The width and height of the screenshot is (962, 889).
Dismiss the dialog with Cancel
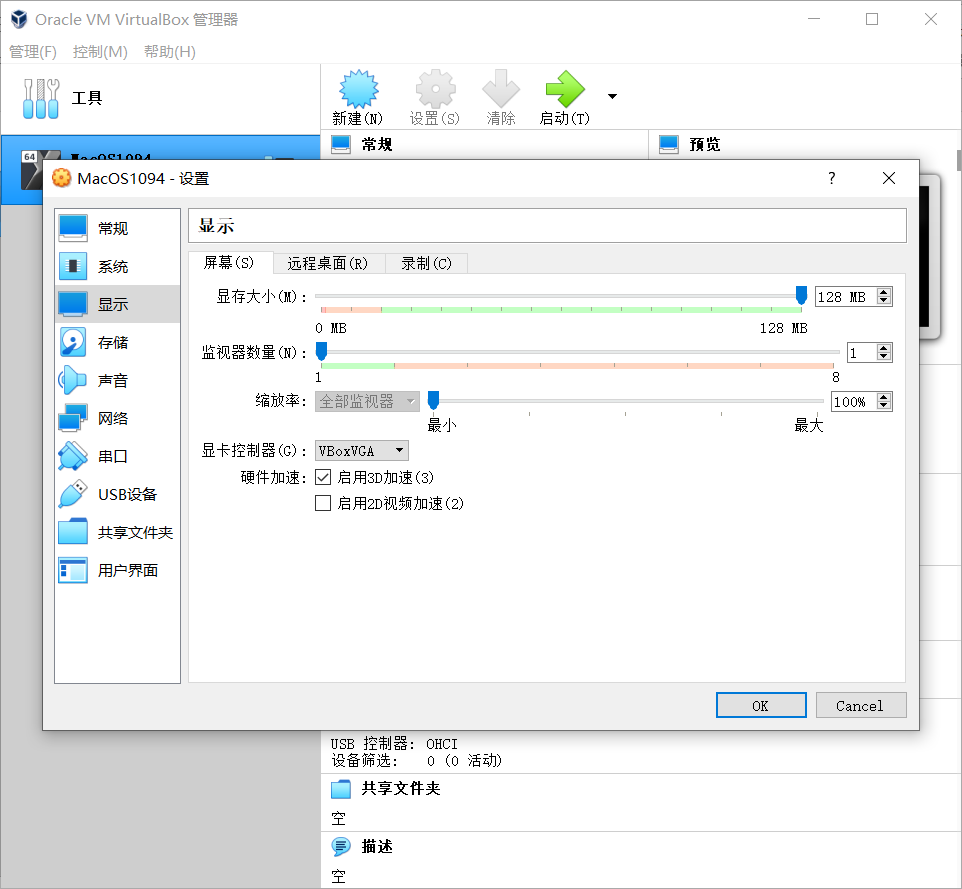[861, 705]
